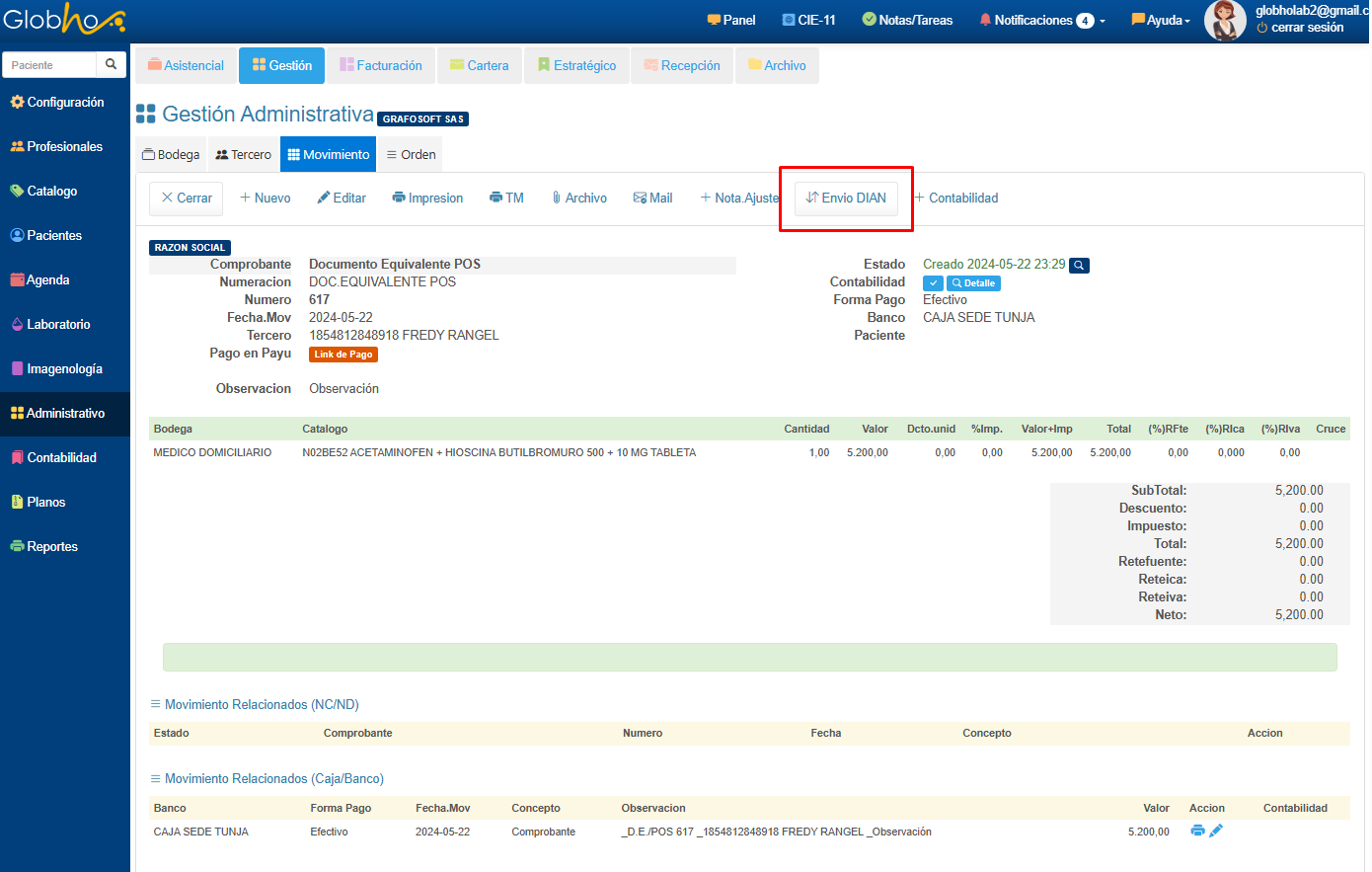Select the Bodega sub-tab
The height and width of the screenshot is (872, 1372).
tap(171, 155)
